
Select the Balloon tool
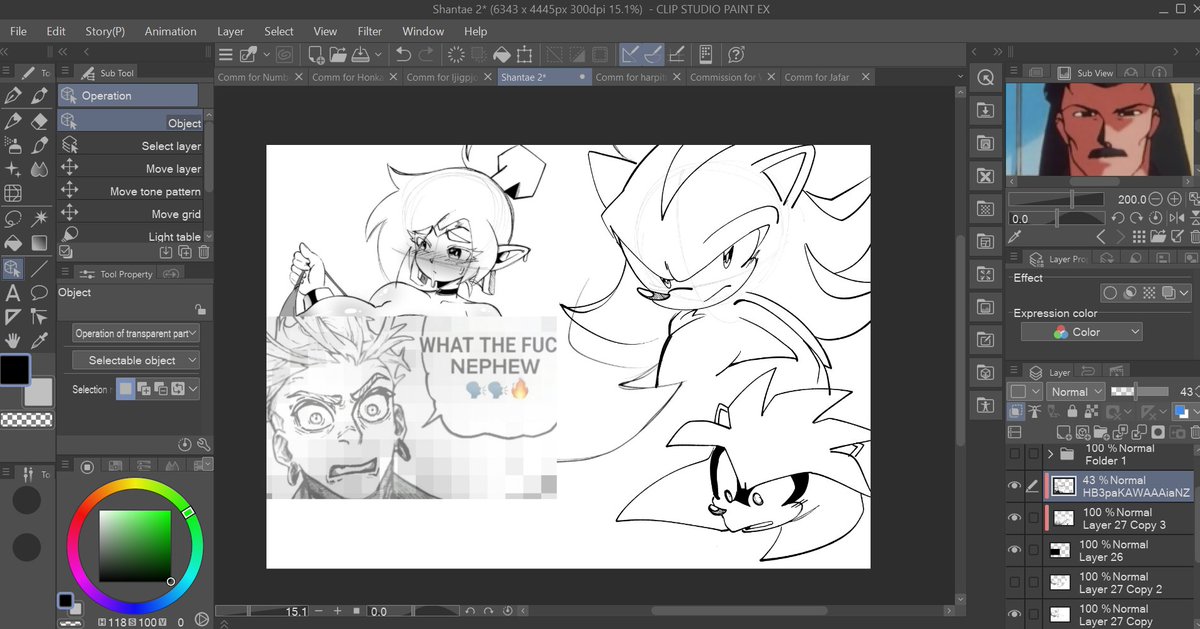(39, 293)
